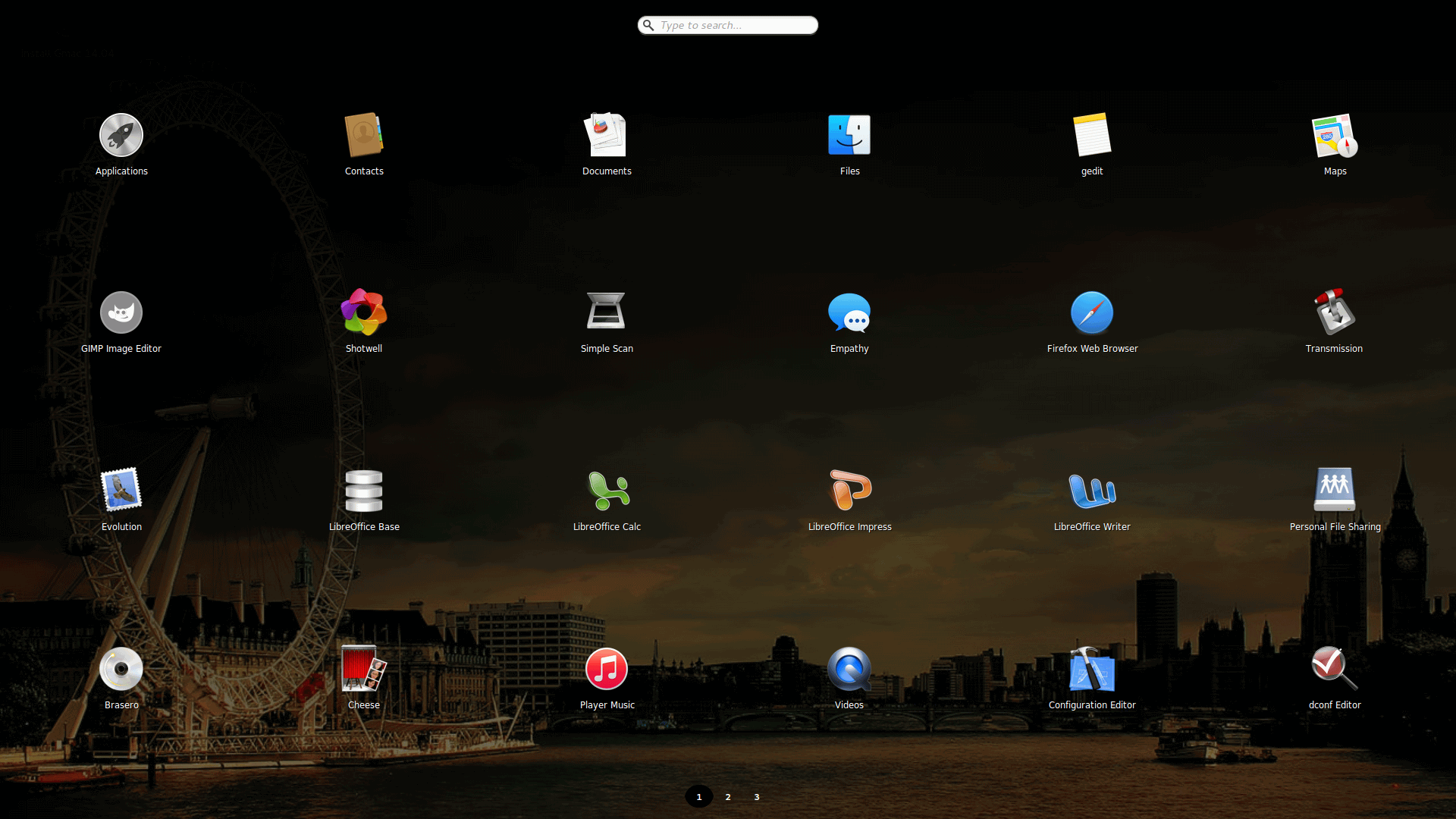Open LibreOffice Base database

(364, 491)
